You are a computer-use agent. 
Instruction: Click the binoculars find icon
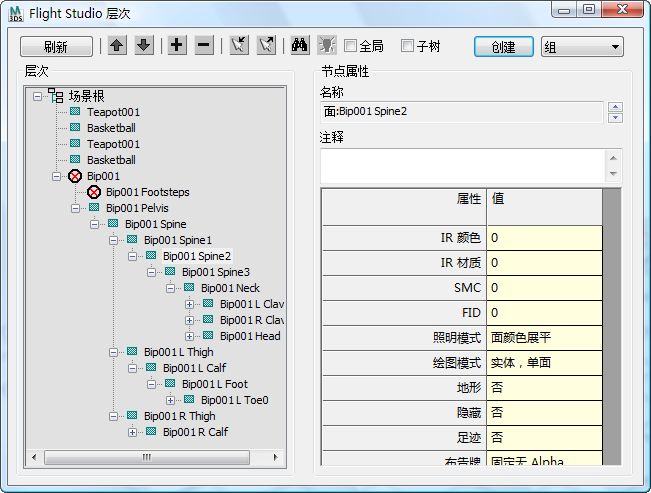(299, 45)
